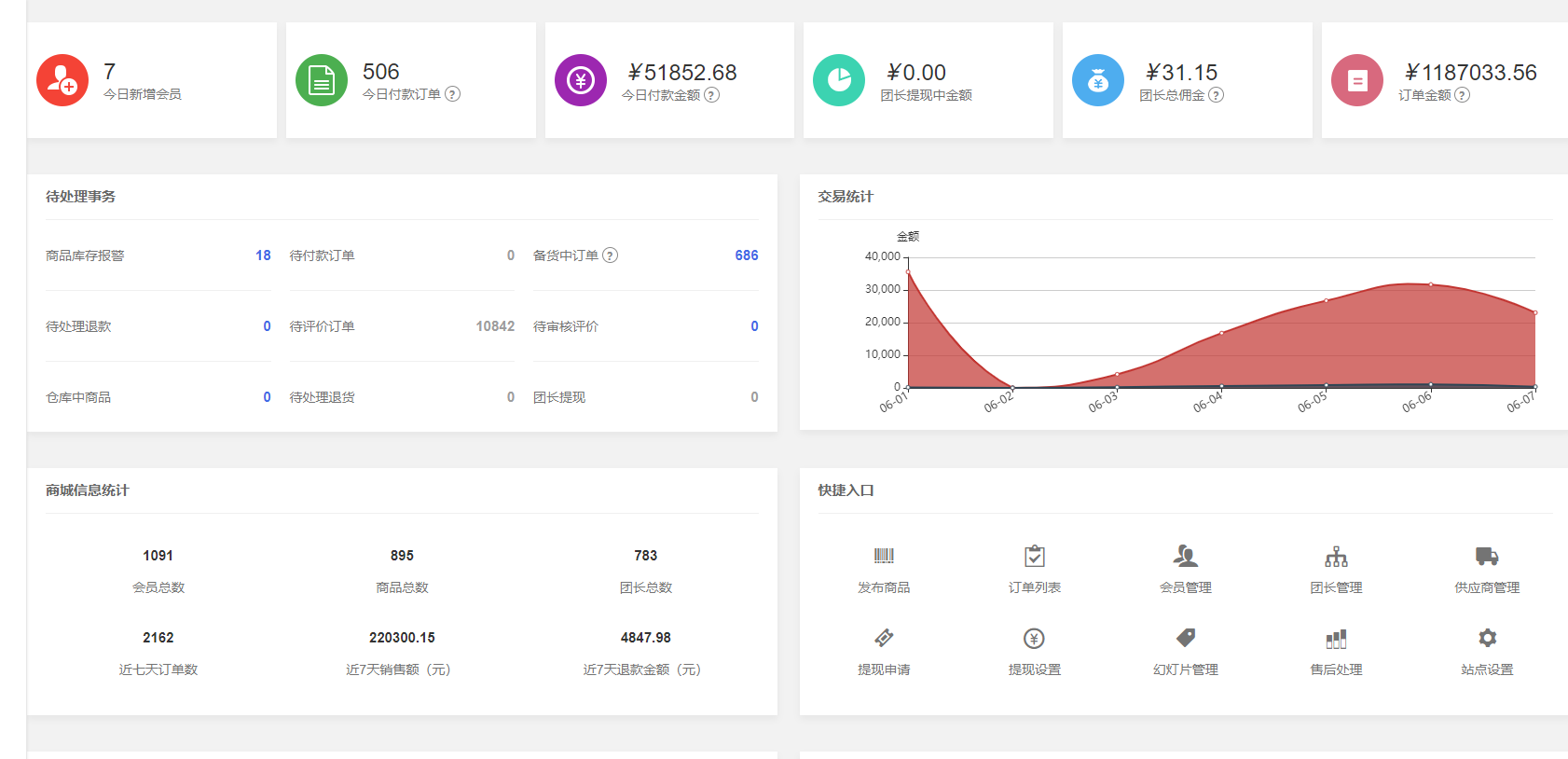
Task: Click 团长提现 label
Action: [x=559, y=397]
